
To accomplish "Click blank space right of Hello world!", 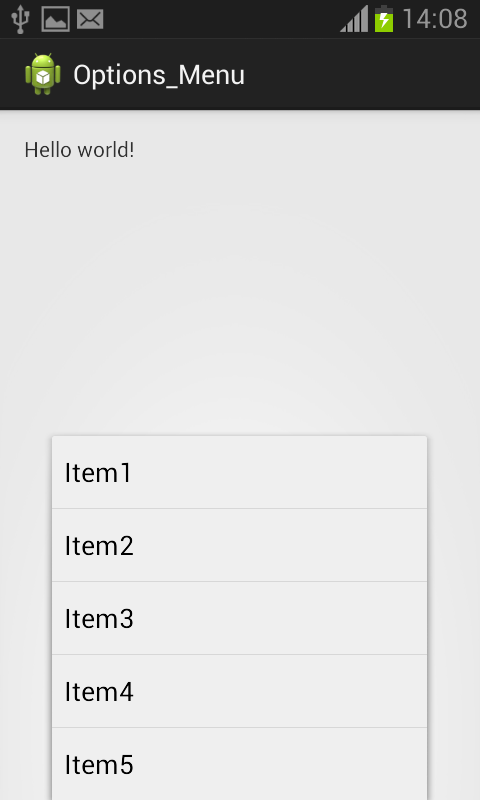I will tap(308, 150).
